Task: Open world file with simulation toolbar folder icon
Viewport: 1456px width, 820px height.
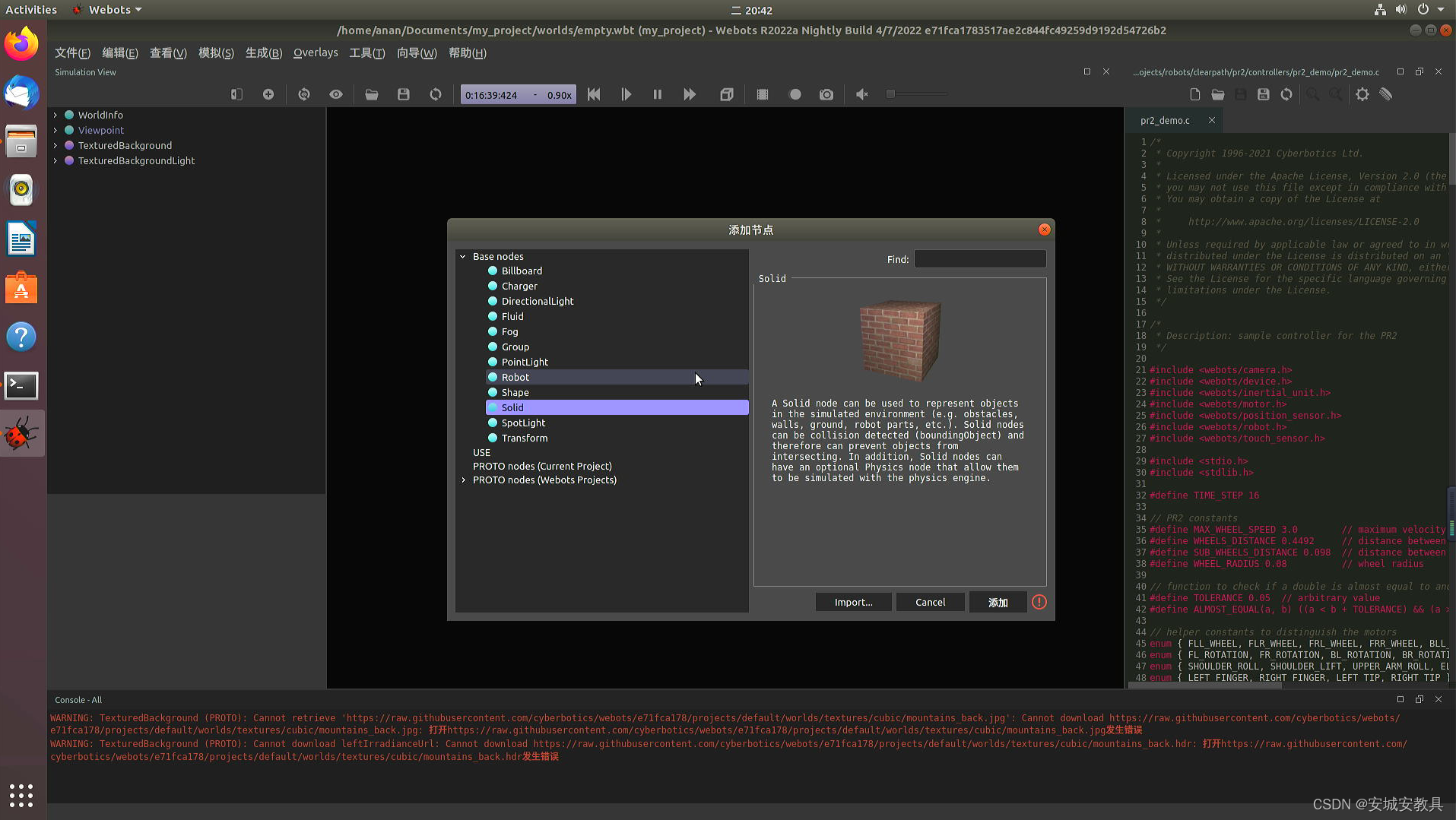Action: point(372,94)
